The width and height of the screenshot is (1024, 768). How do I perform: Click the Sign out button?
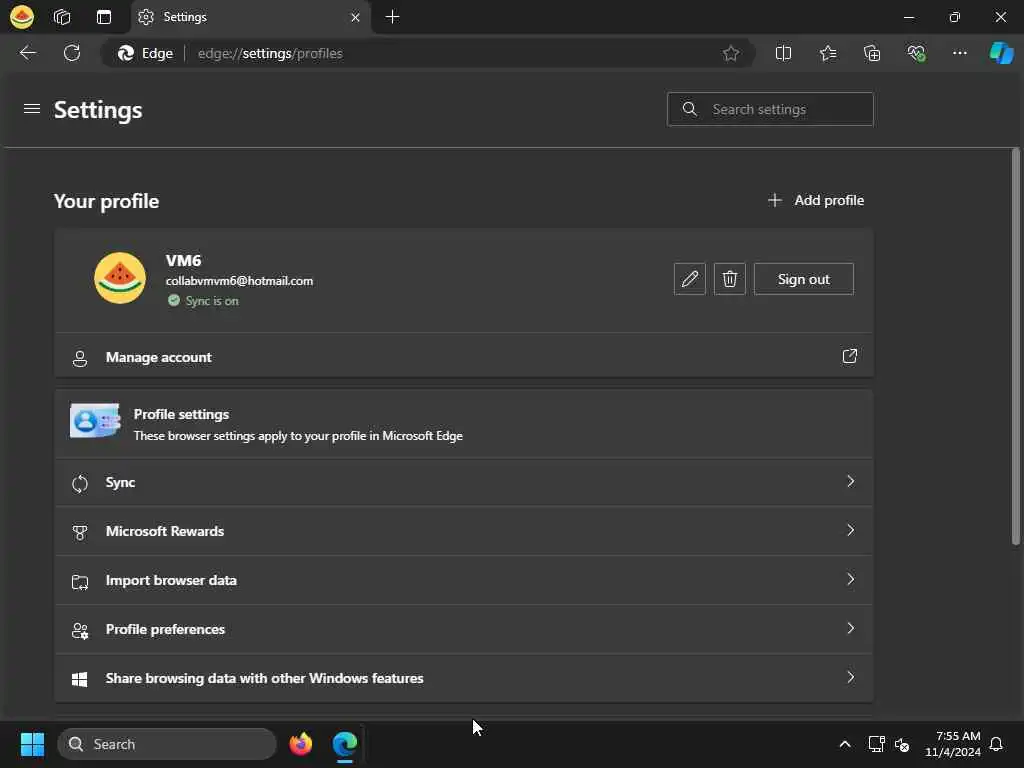803,279
